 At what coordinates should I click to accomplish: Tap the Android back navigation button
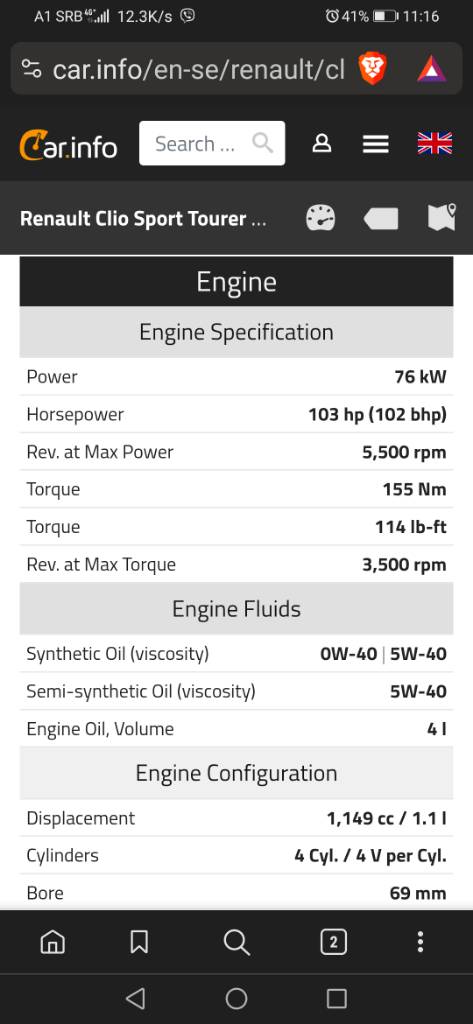pyautogui.click(x=135, y=998)
